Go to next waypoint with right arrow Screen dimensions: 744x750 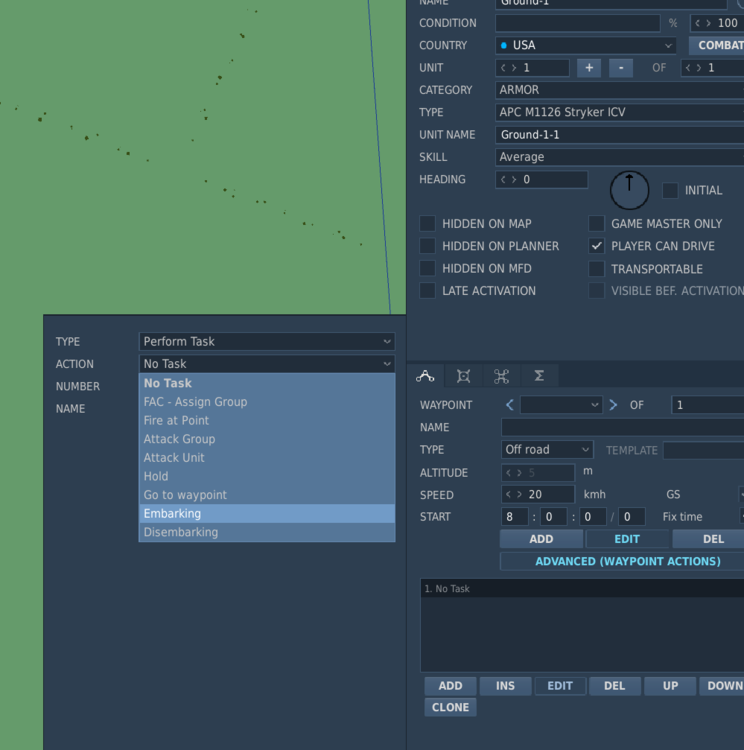click(x=613, y=405)
